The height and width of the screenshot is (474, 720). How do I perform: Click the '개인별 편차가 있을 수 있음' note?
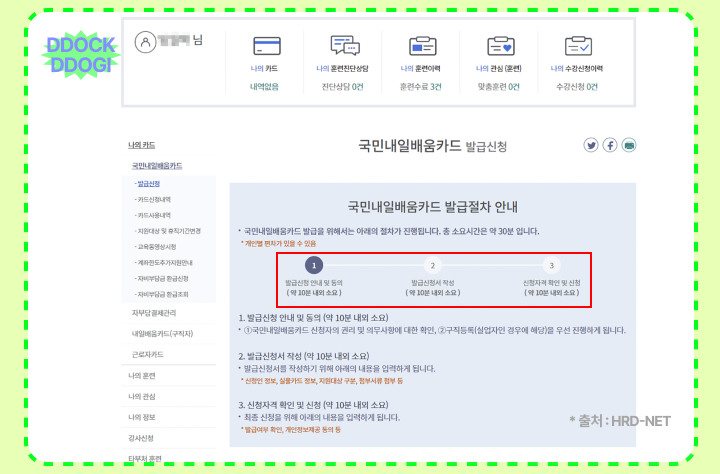point(278,243)
